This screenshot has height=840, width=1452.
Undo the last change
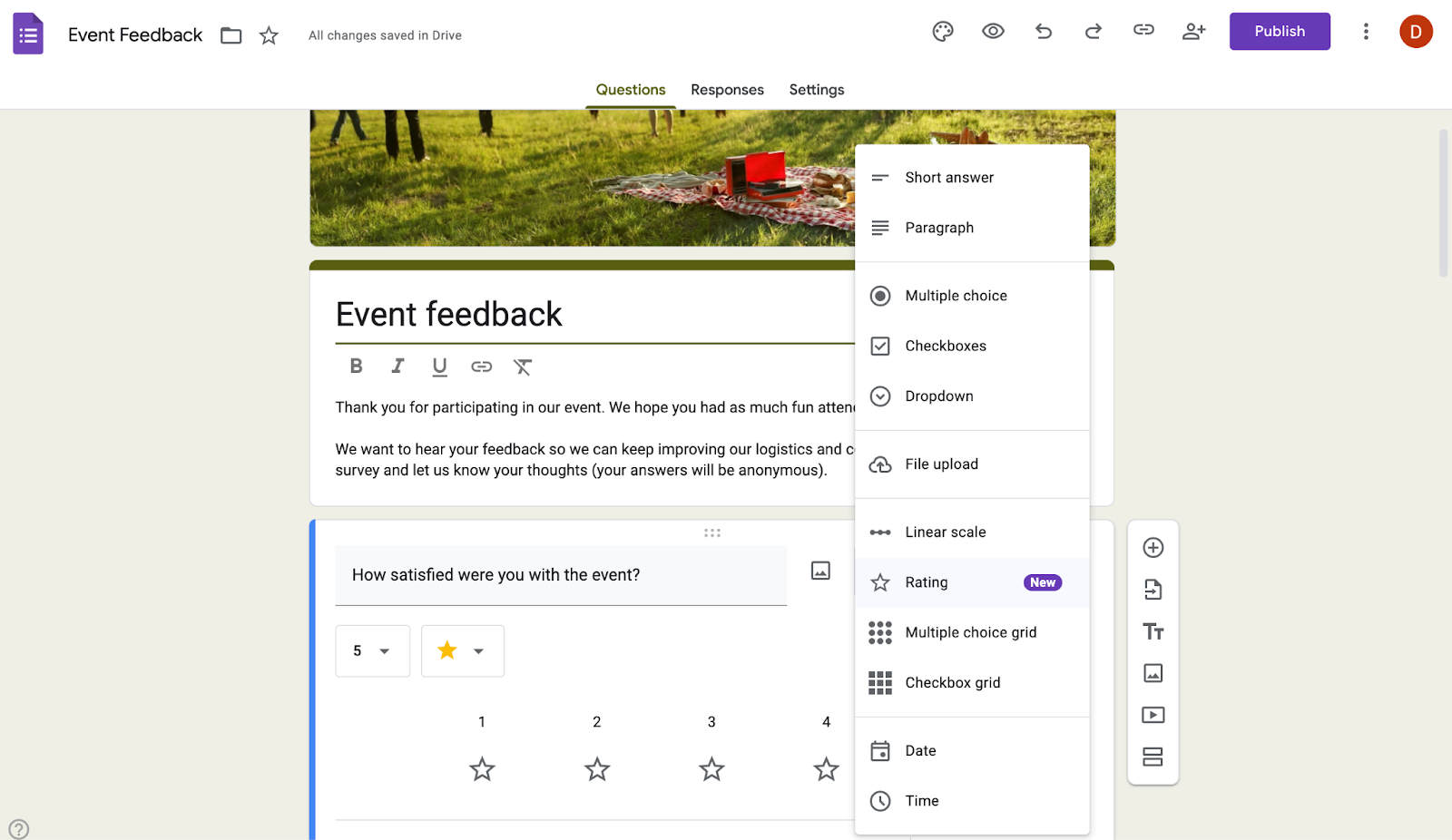coord(1043,31)
